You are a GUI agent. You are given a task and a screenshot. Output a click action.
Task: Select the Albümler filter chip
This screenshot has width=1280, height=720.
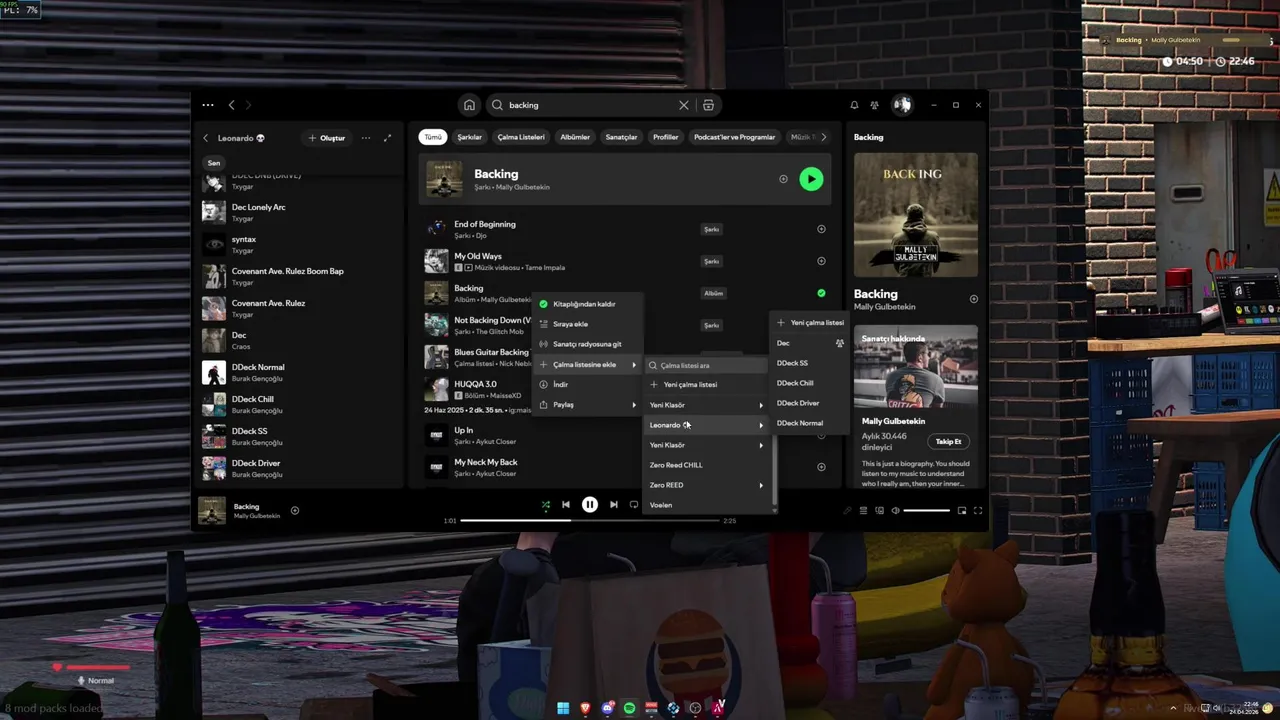pyautogui.click(x=575, y=137)
